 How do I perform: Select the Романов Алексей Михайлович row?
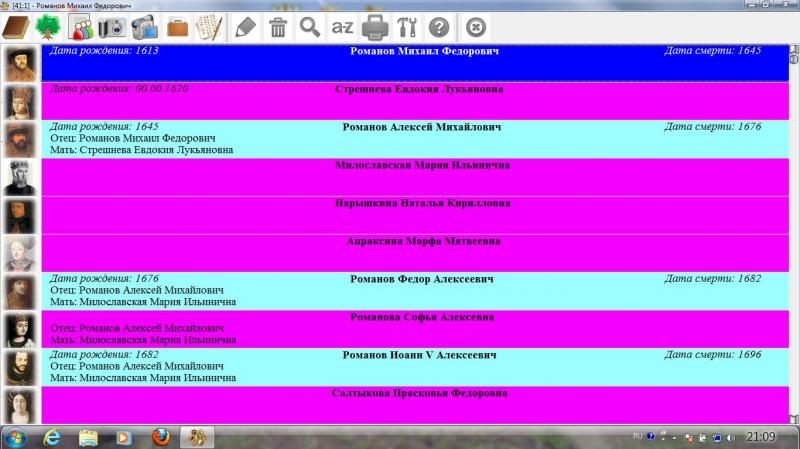click(x=415, y=139)
